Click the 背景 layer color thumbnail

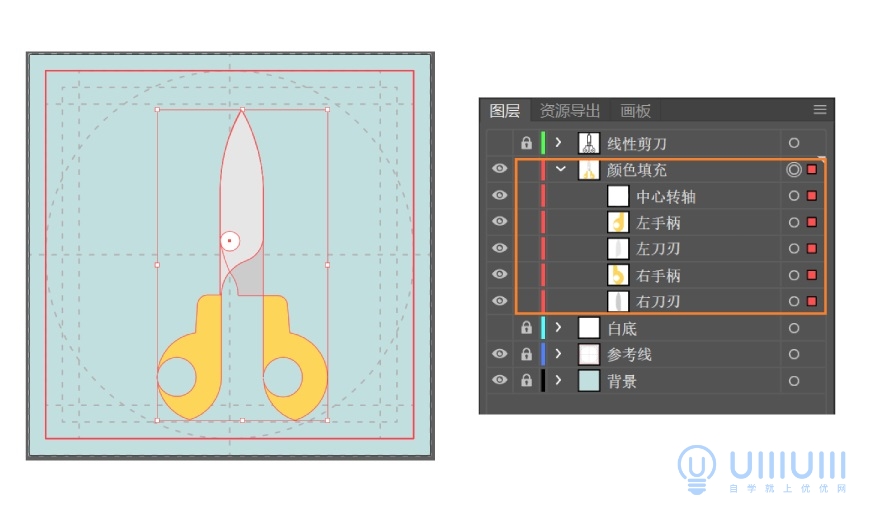(589, 381)
